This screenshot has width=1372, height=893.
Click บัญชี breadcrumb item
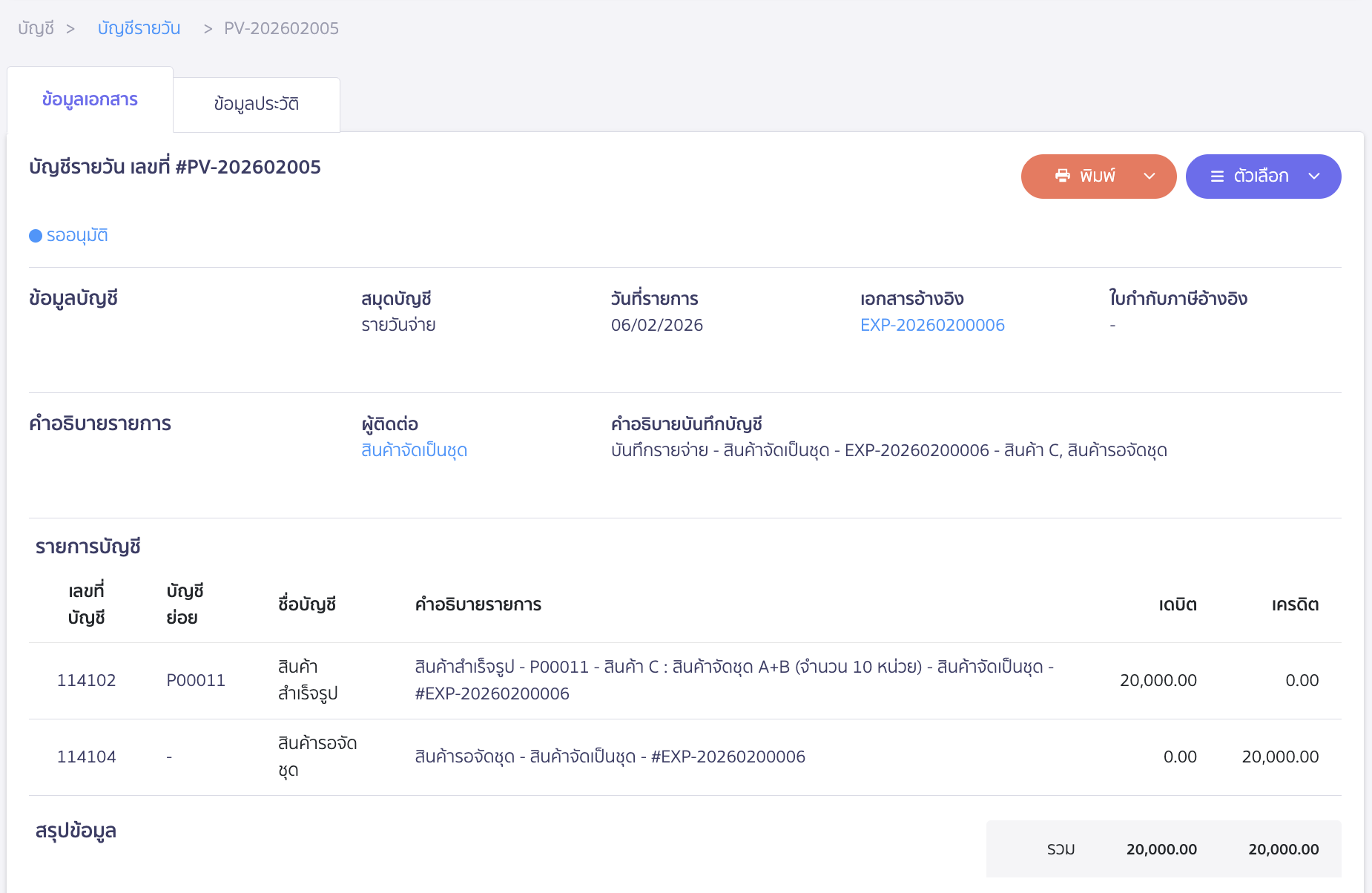[x=36, y=28]
